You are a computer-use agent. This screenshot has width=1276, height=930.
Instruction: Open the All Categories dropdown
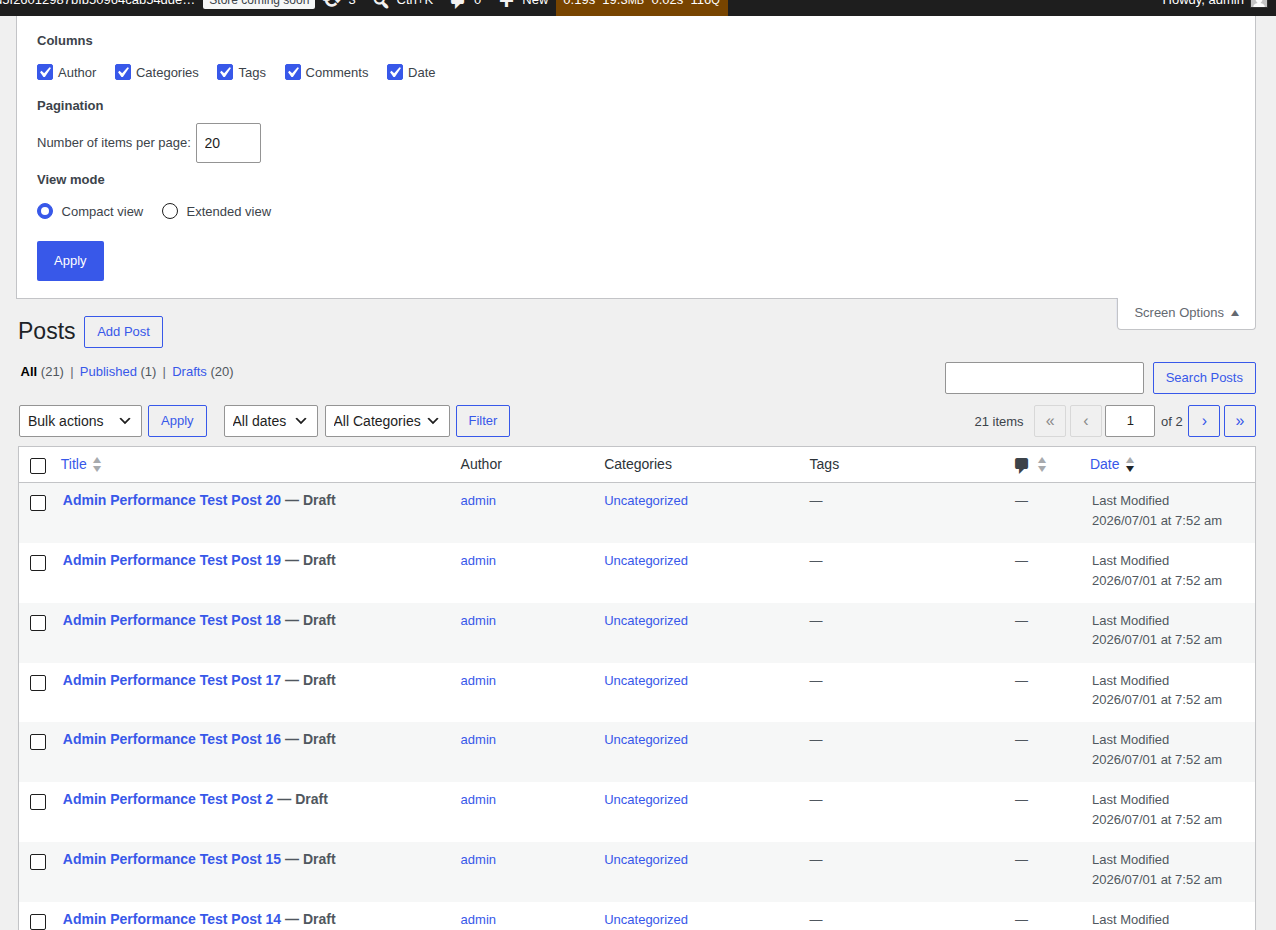pos(387,421)
